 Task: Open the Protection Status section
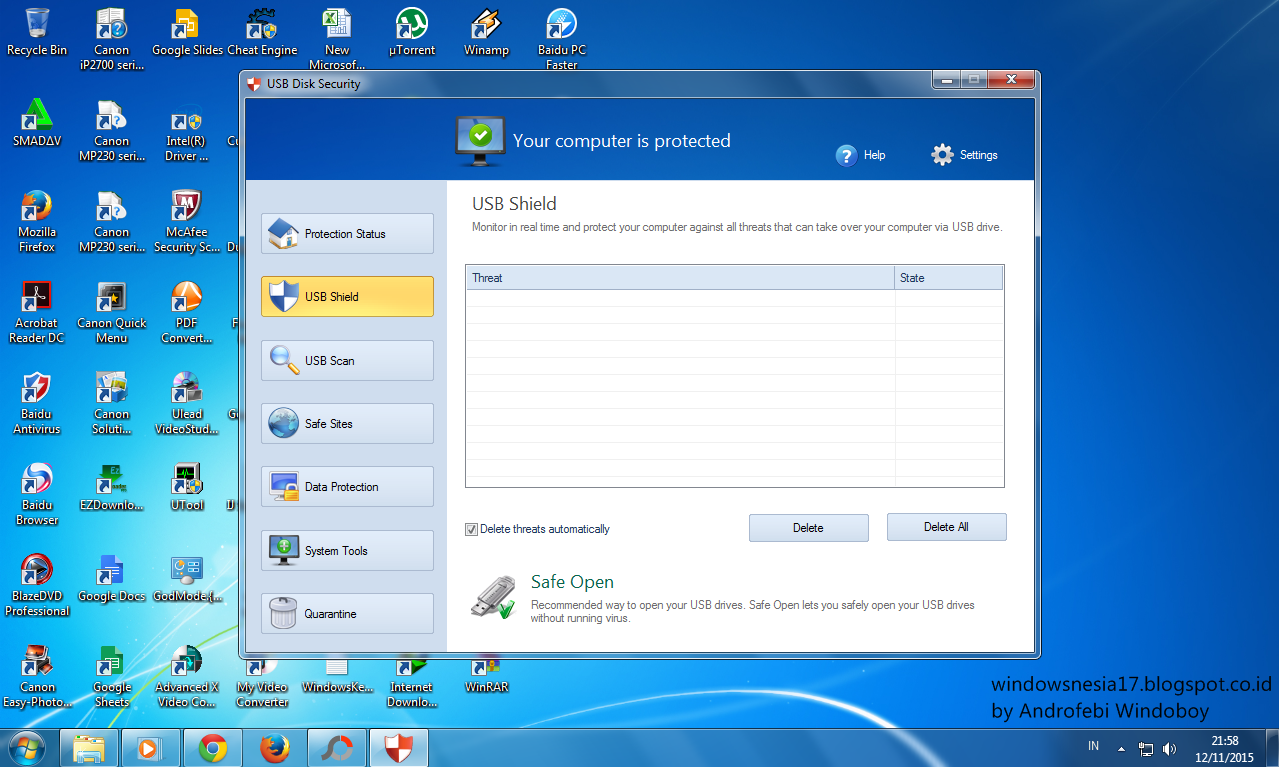pos(347,233)
